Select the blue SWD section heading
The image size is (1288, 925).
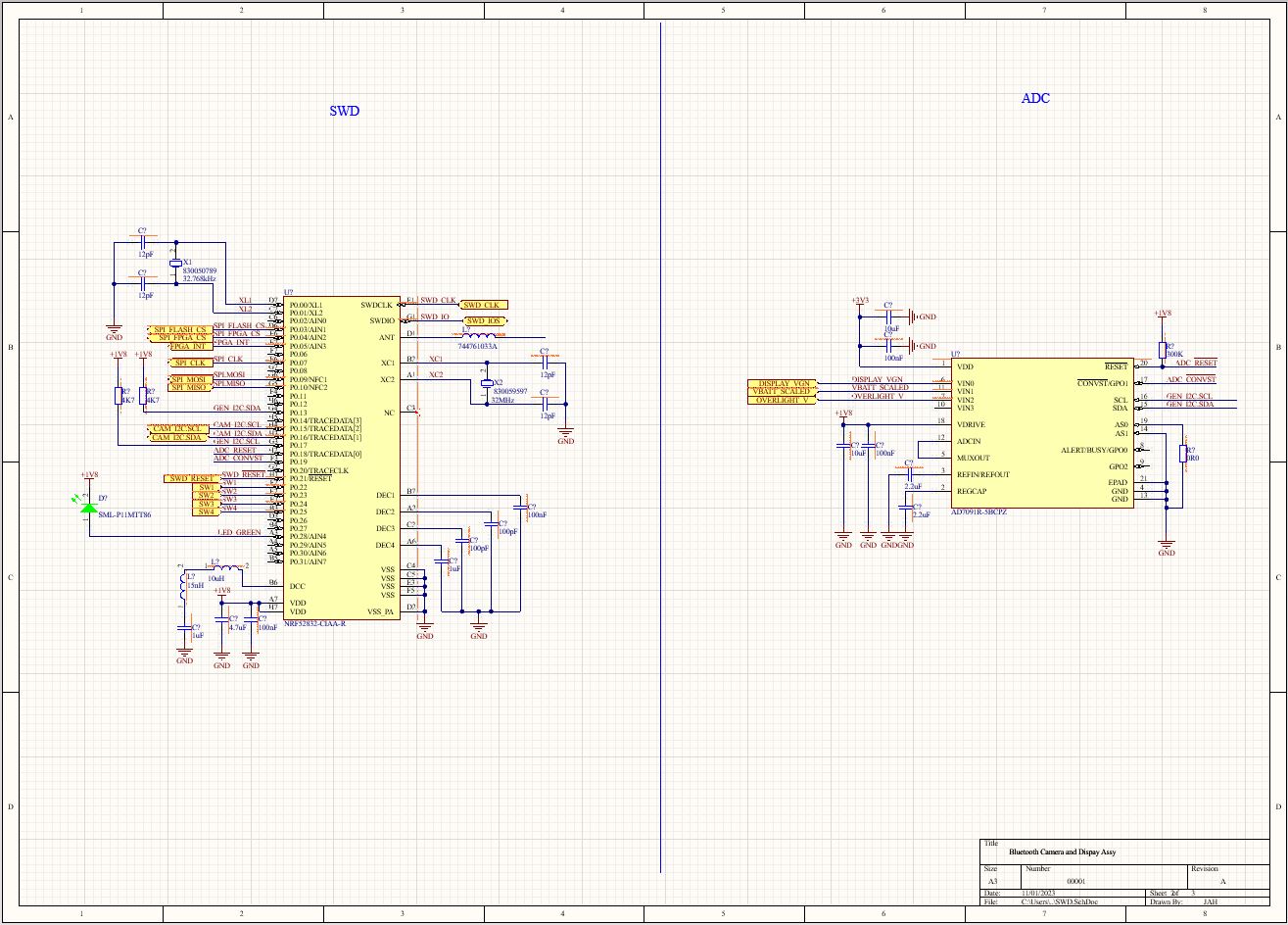pyautogui.click(x=345, y=111)
